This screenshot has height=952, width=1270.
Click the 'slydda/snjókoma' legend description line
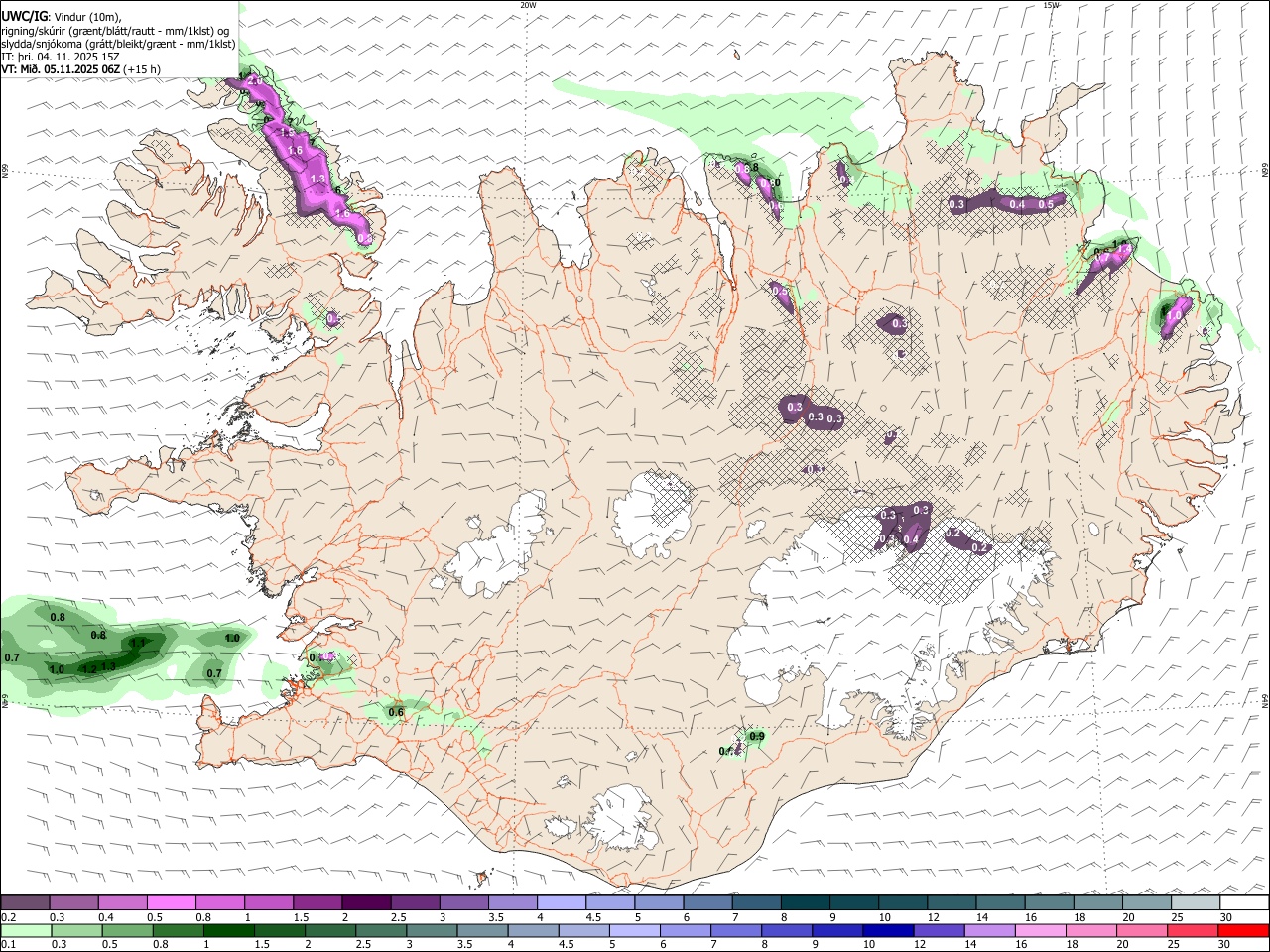[x=118, y=44]
